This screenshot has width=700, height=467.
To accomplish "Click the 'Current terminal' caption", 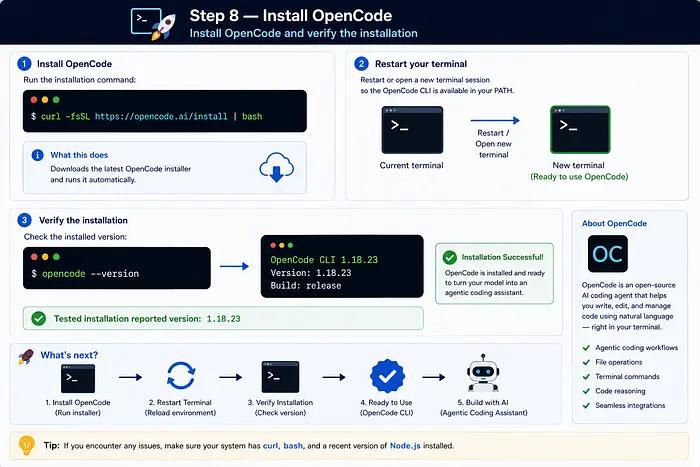I will pos(411,165).
